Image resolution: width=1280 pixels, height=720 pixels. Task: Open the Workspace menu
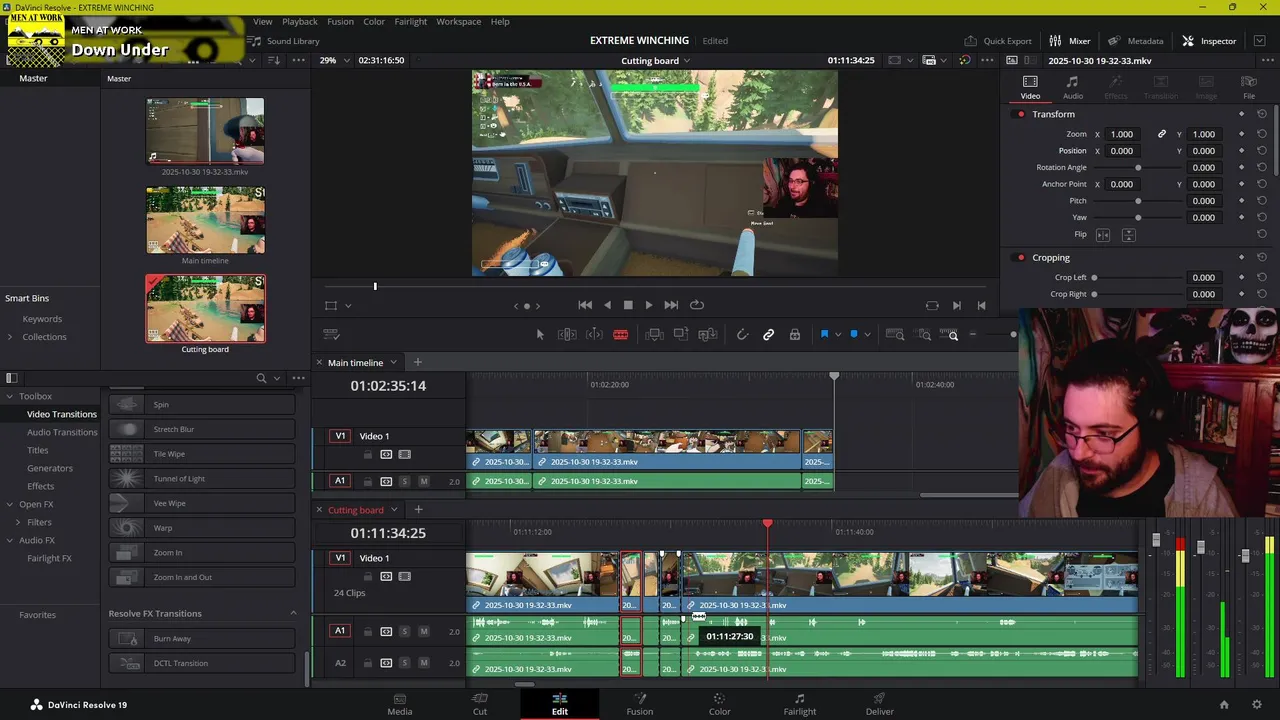click(458, 21)
